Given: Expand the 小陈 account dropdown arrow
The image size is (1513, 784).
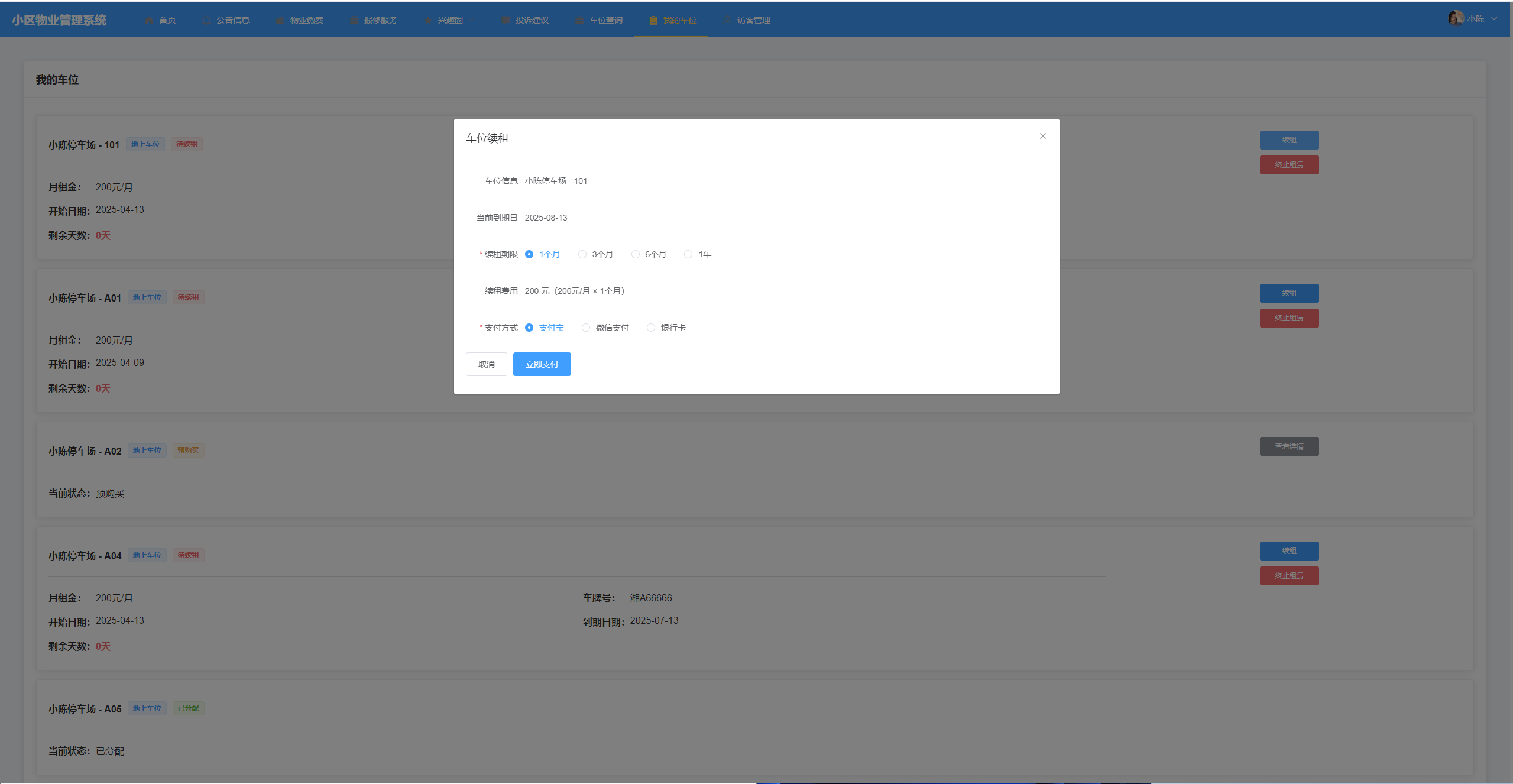Looking at the screenshot, I should pyautogui.click(x=1494, y=18).
